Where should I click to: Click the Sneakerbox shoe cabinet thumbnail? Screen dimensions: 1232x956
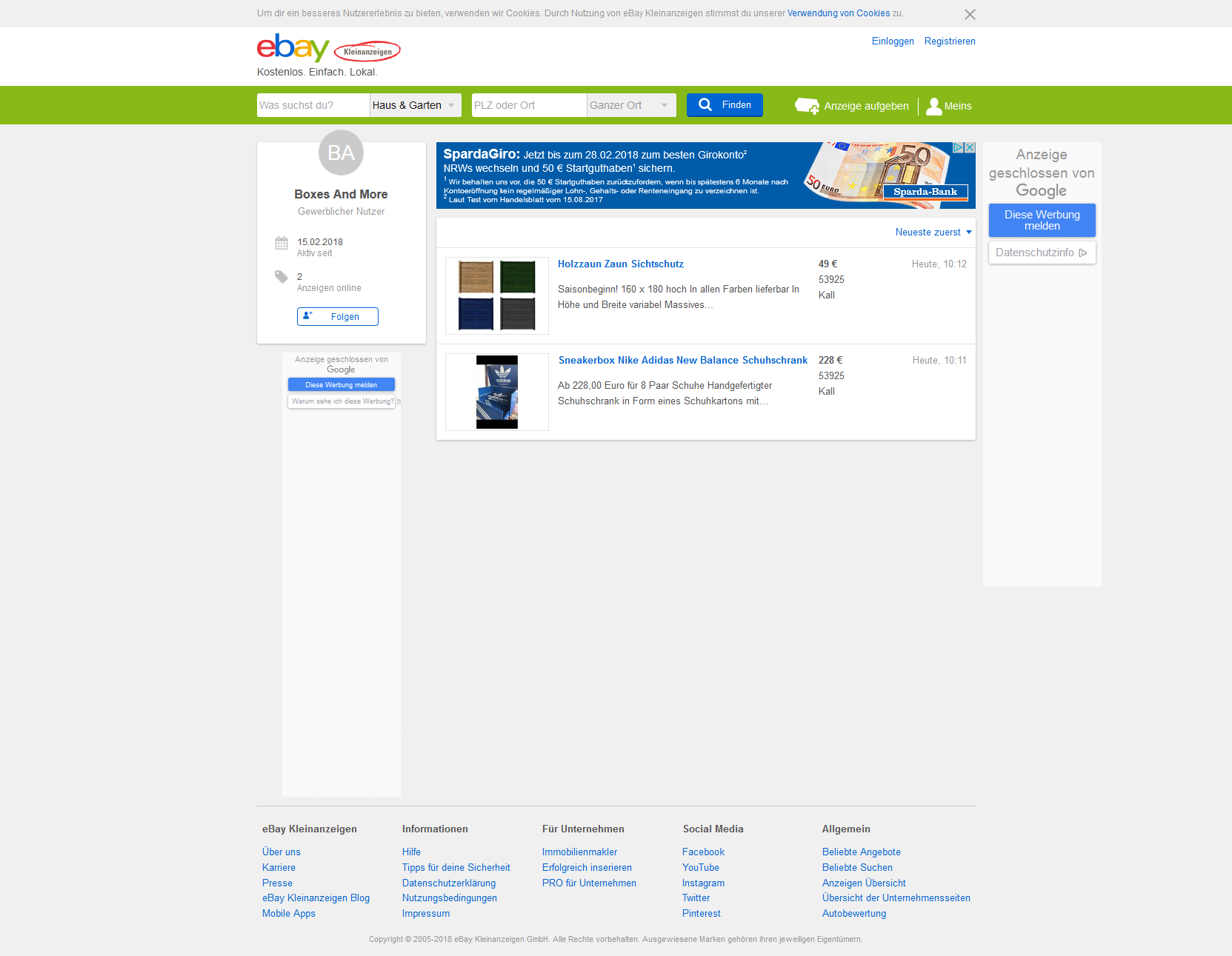pyautogui.click(x=497, y=392)
